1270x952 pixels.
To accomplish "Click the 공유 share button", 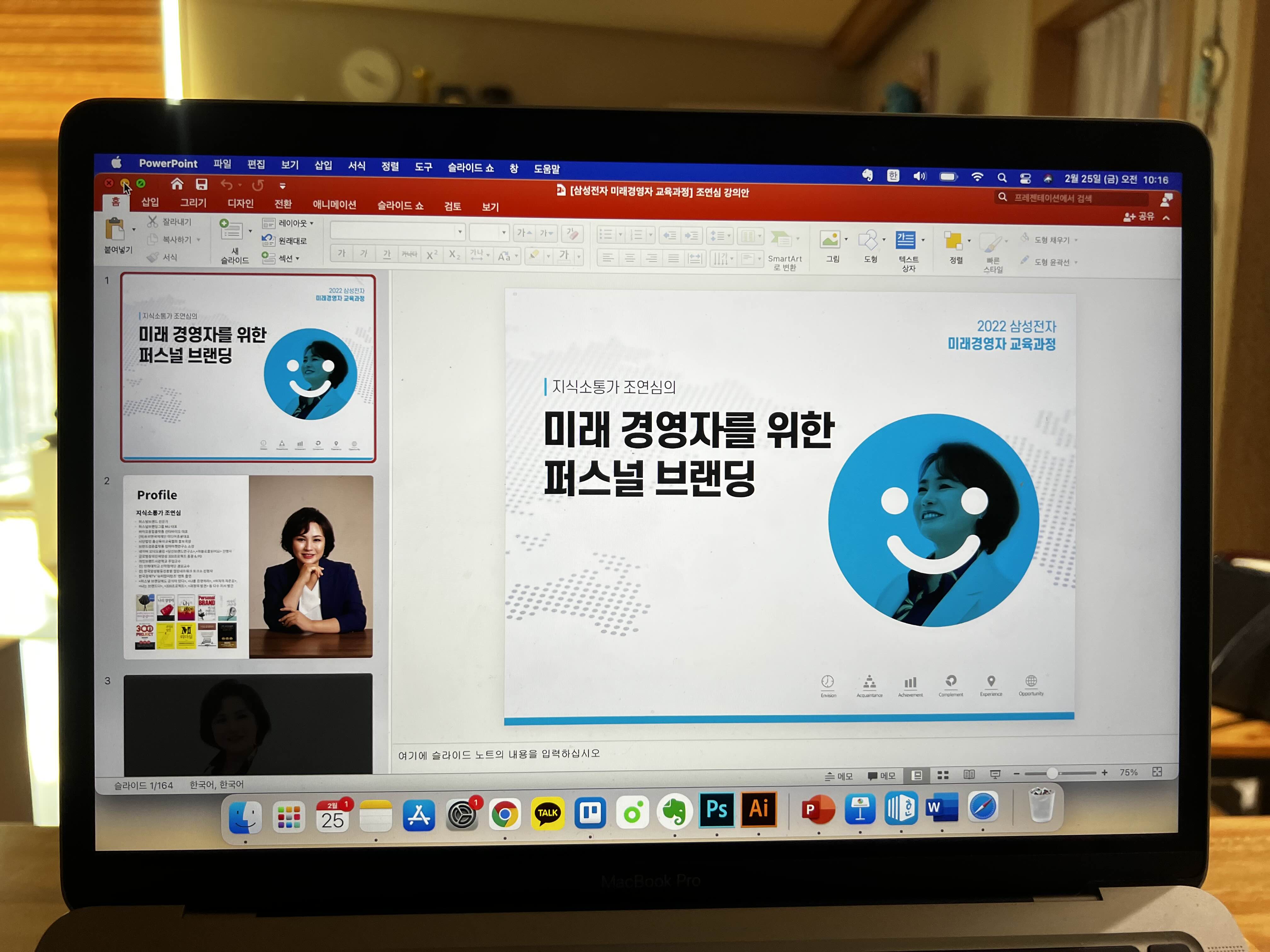I will click(1139, 216).
